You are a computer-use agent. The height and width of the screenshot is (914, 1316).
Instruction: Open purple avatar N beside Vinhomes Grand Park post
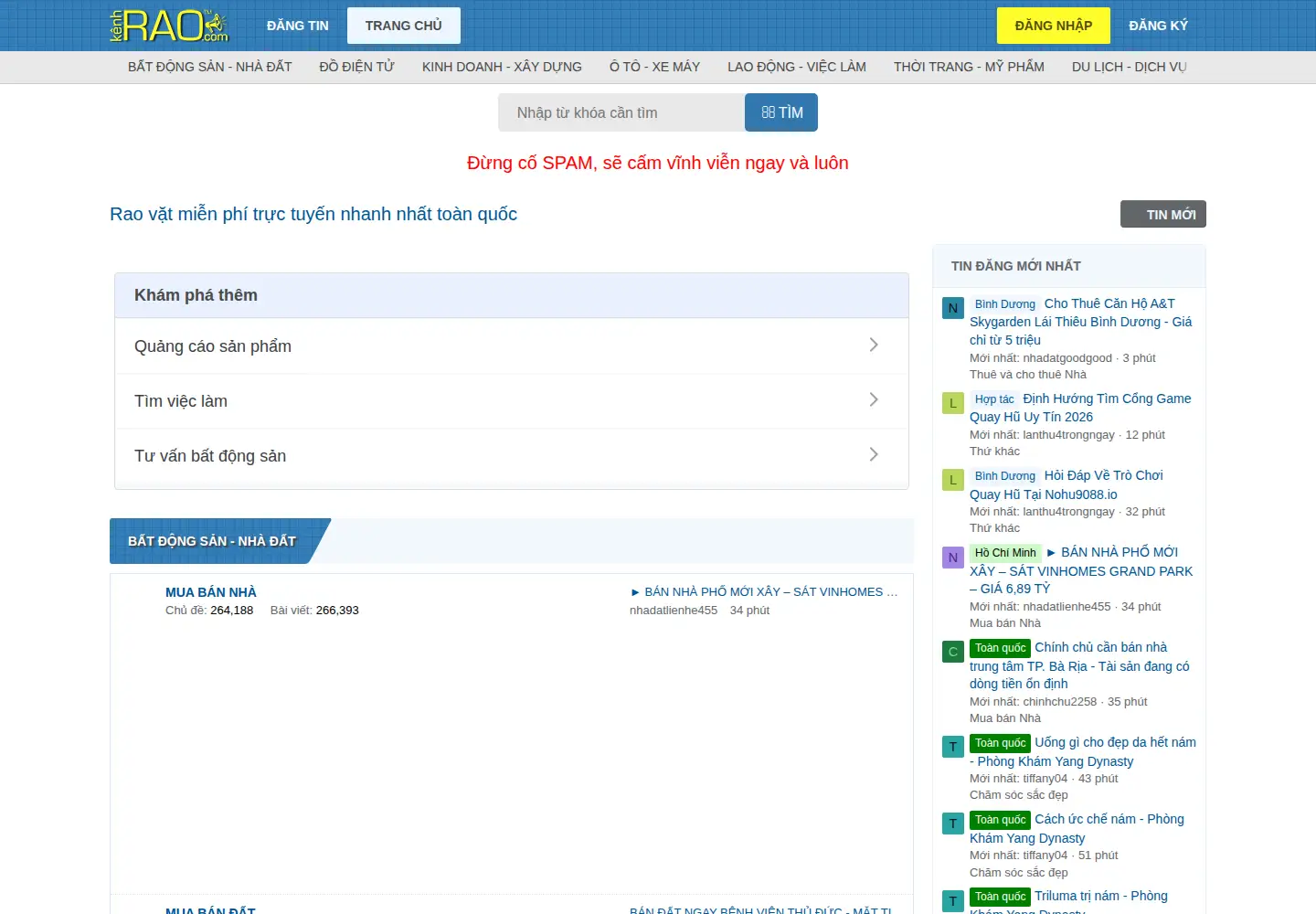point(953,558)
